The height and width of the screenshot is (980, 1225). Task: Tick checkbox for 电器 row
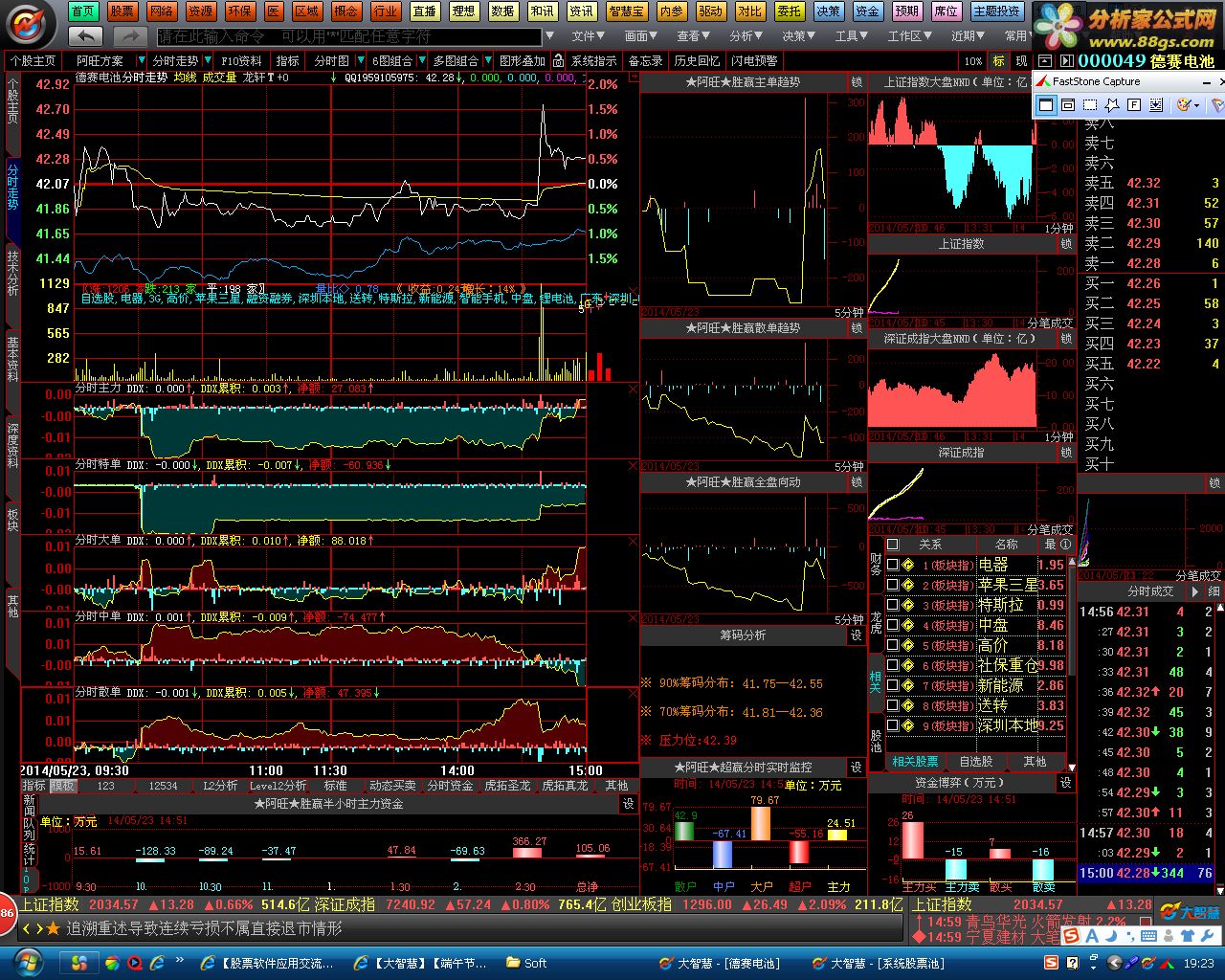[893, 565]
